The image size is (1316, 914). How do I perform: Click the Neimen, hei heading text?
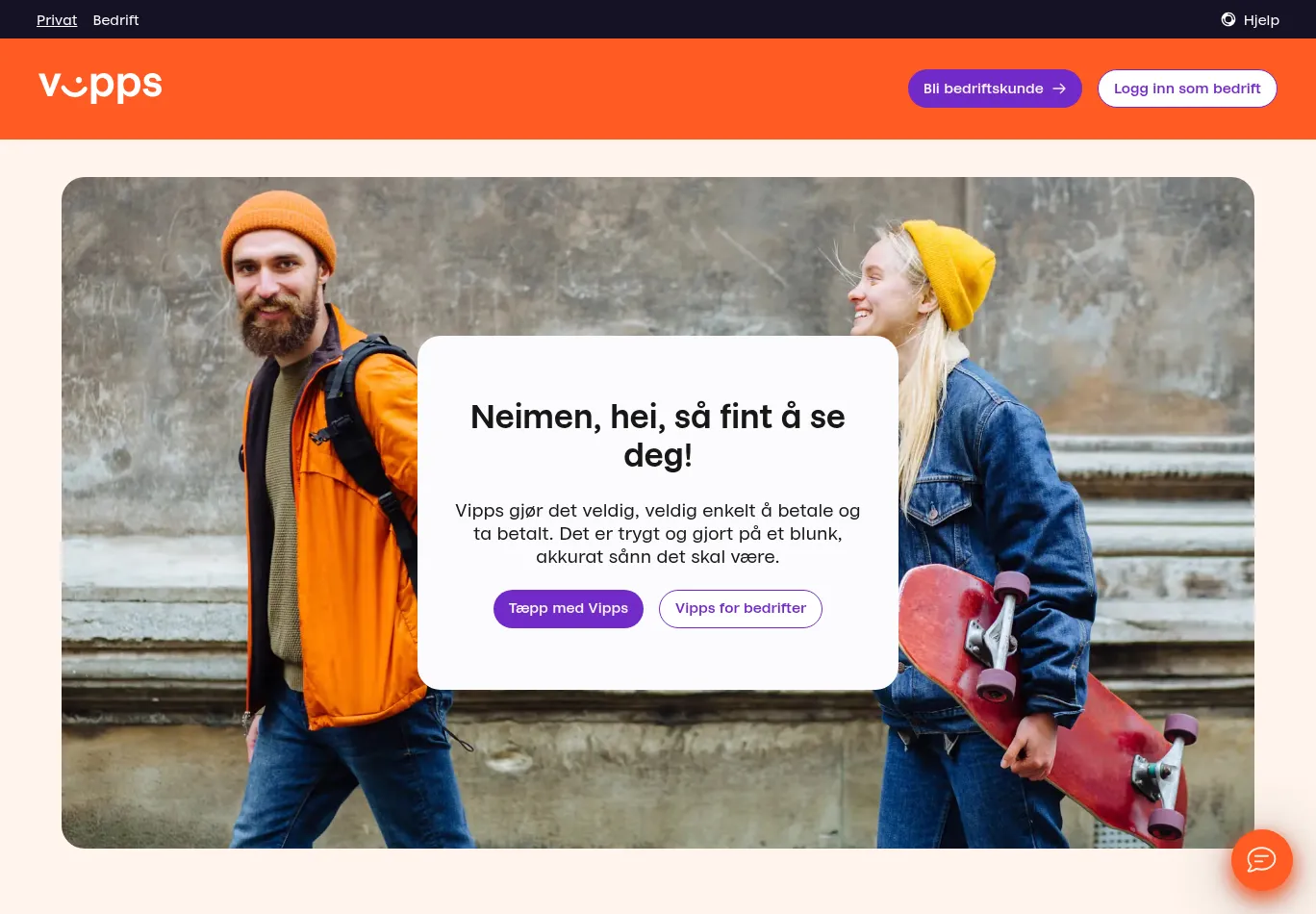(x=658, y=436)
